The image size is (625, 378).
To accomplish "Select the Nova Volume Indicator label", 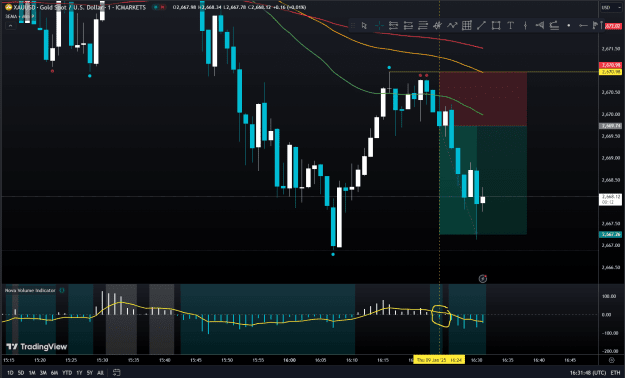I will point(30,290).
